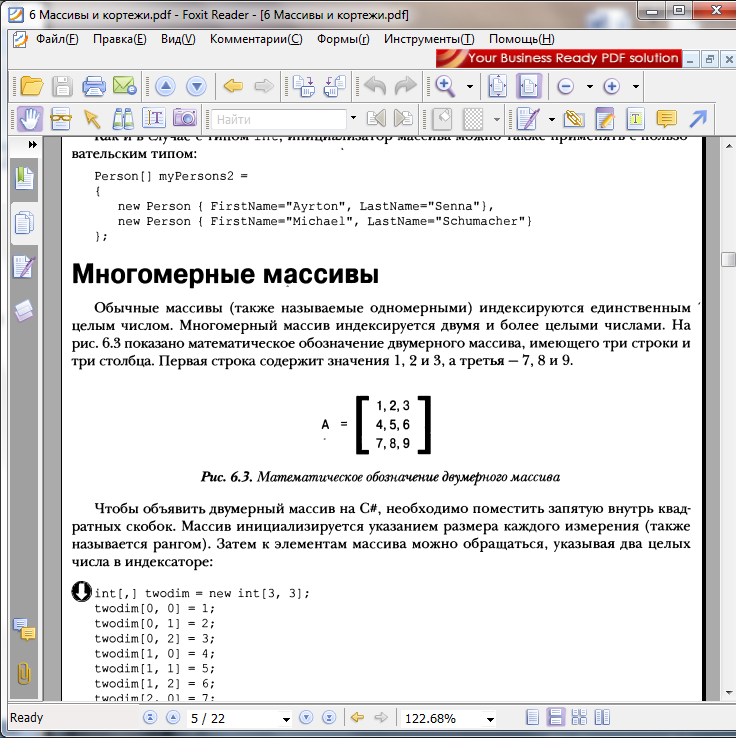Jump to first page in status bar
The image size is (736, 738).
coord(150,718)
